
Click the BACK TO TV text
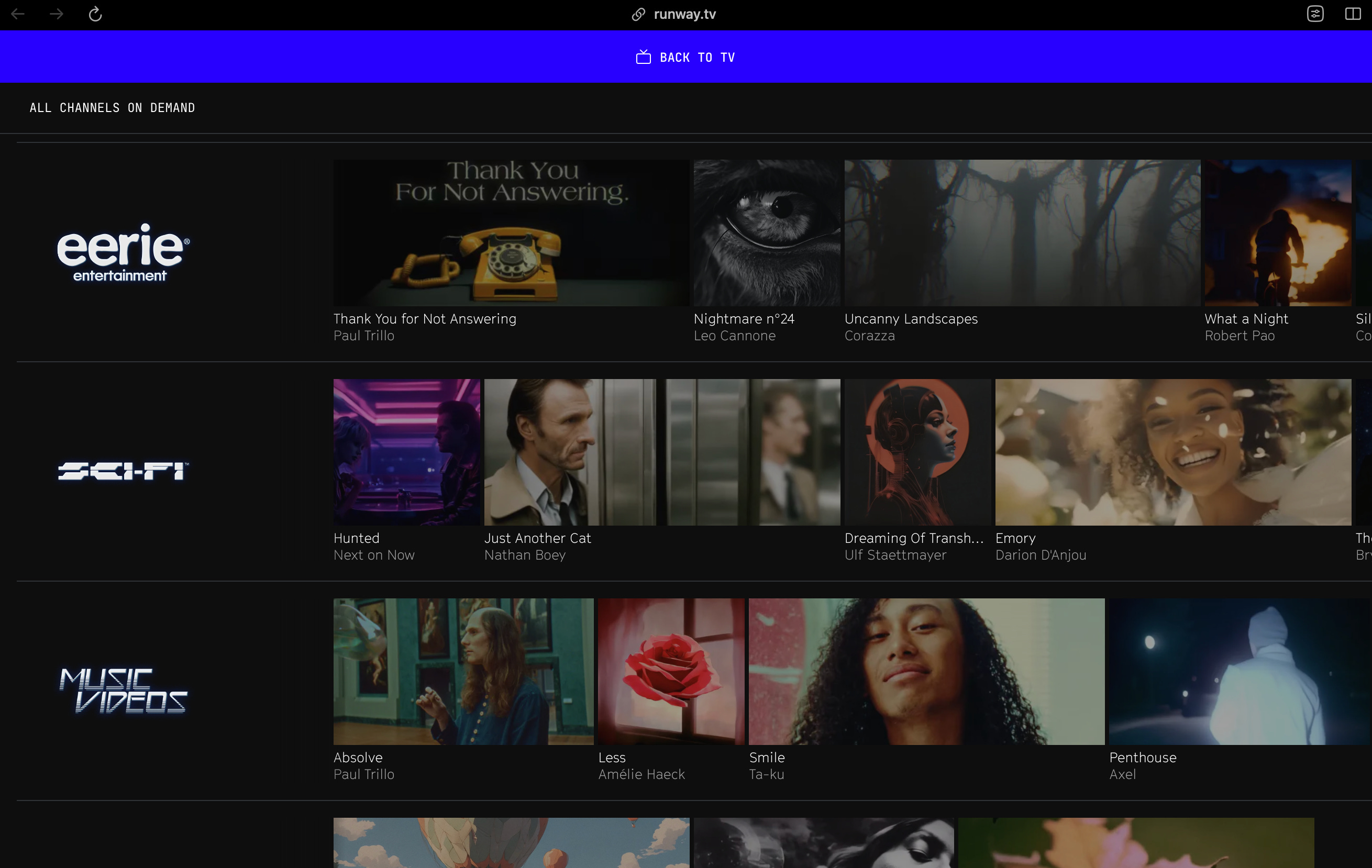point(698,58)
